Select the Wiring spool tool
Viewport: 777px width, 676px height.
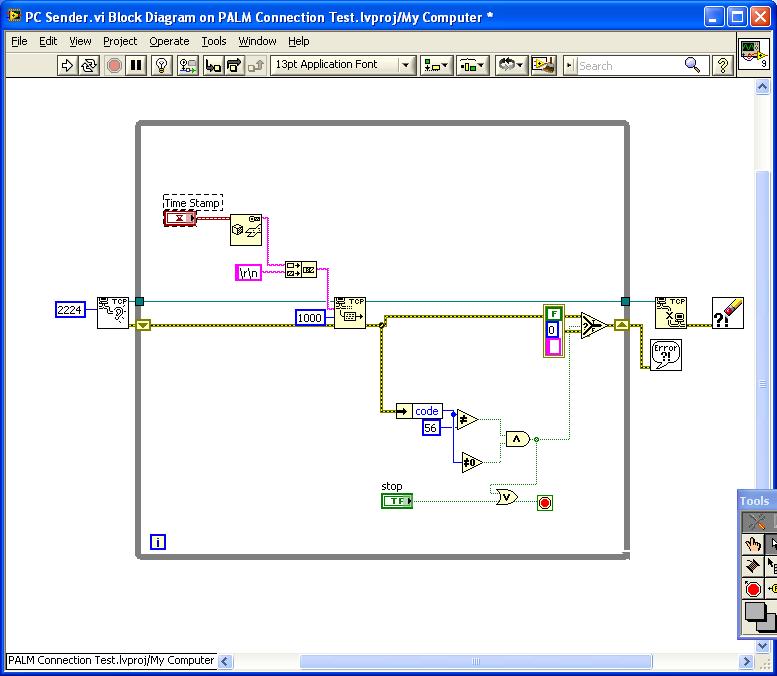point(754,567)
